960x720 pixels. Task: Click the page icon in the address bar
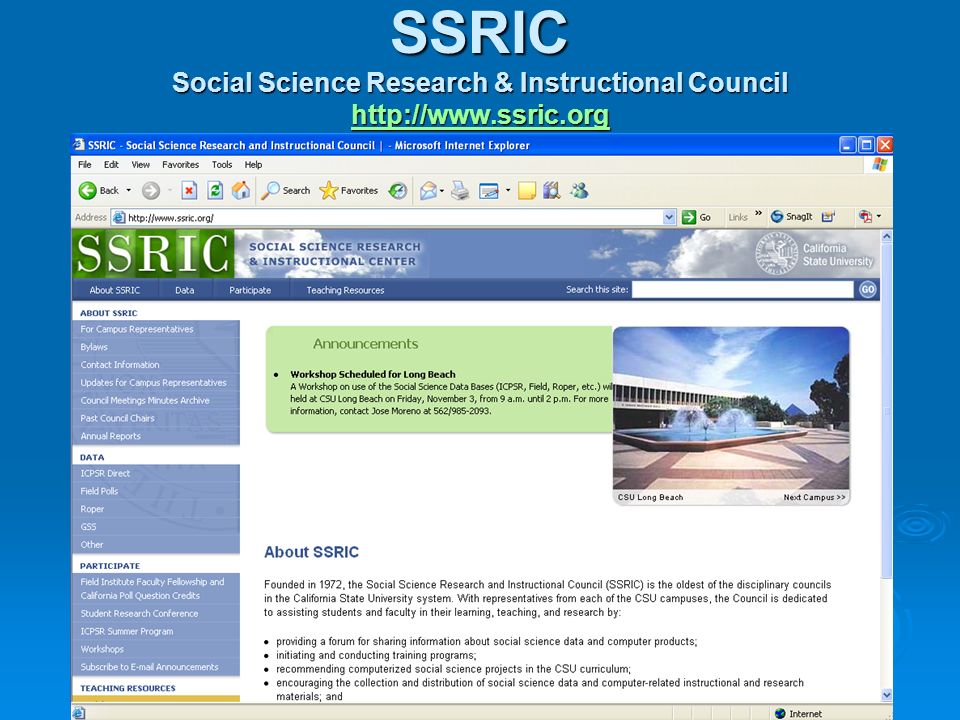(x=119, y=217)
